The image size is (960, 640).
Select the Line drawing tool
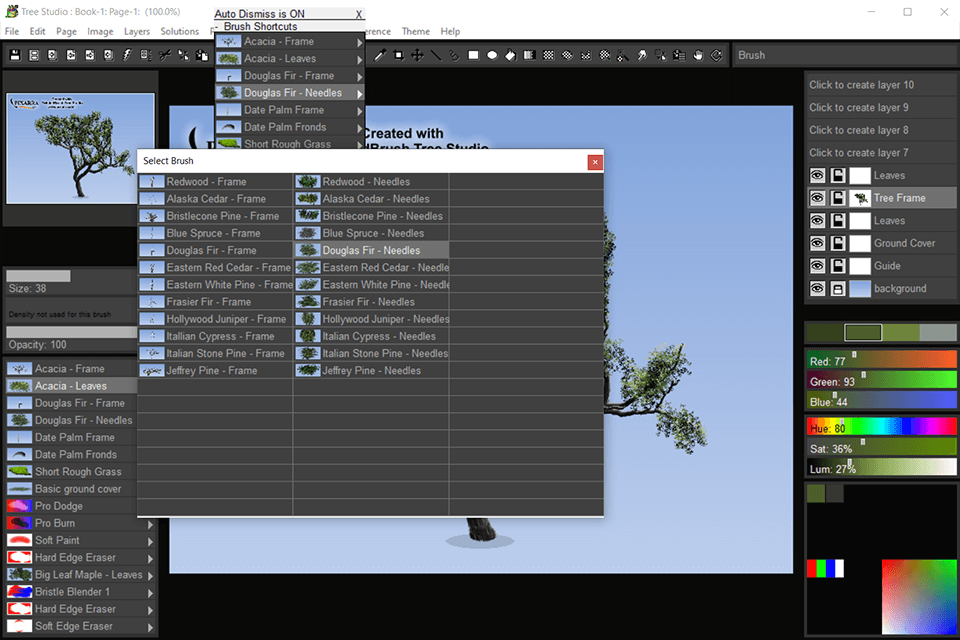[436, 55]
